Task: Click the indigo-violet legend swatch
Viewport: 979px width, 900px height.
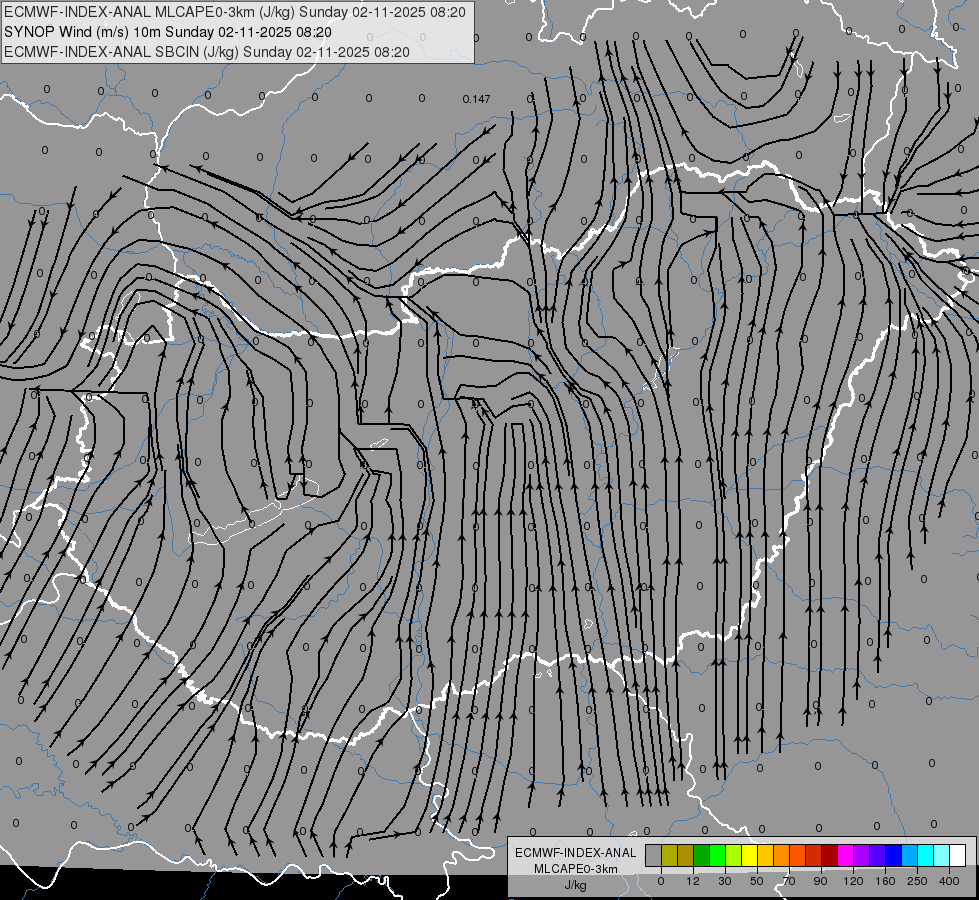Action: [x=878, y=855]
